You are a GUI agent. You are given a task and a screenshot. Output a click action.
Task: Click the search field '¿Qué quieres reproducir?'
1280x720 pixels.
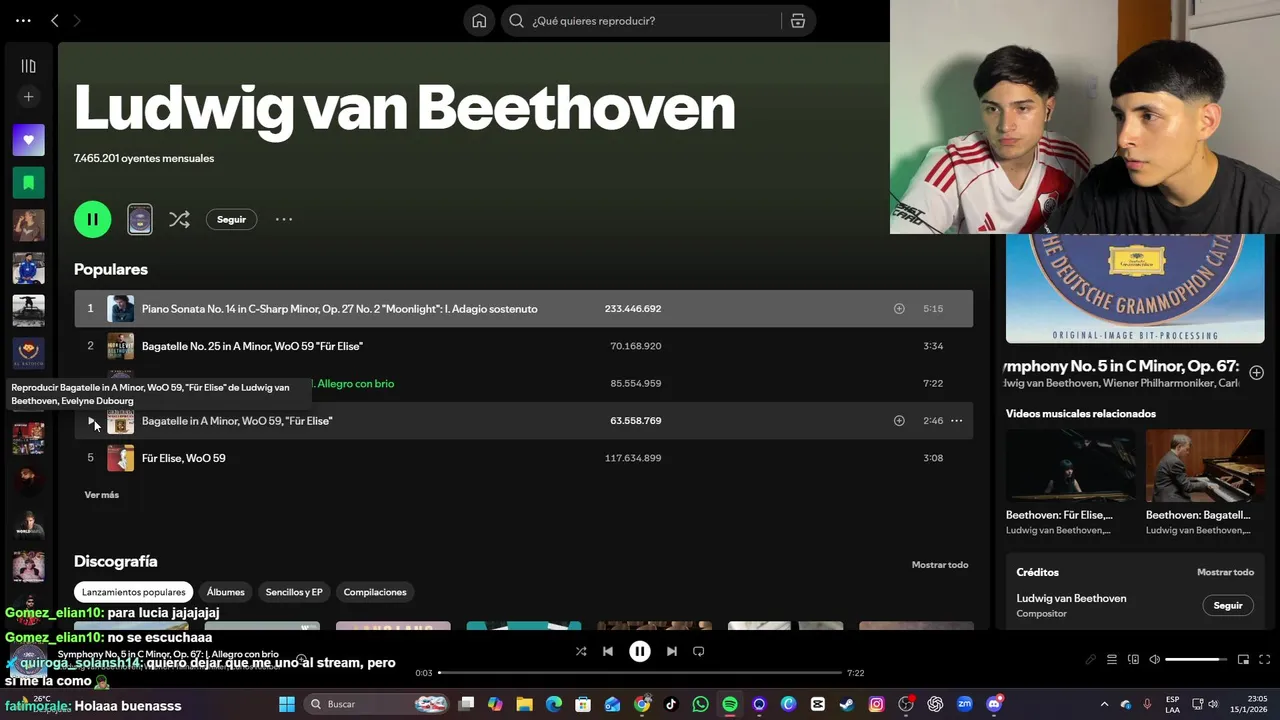640,21
